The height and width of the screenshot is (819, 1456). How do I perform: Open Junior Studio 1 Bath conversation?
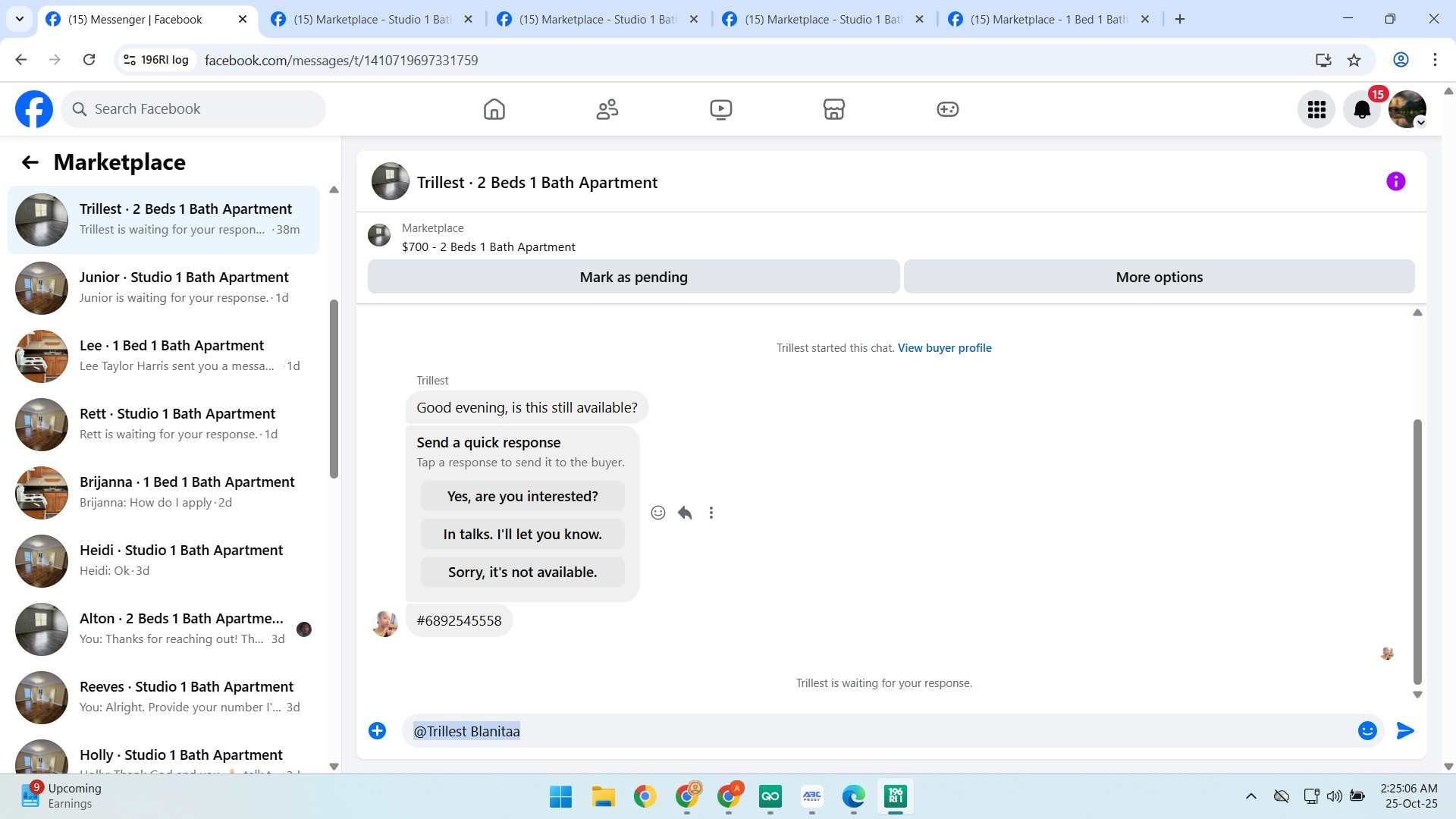[x=163, y=288]
